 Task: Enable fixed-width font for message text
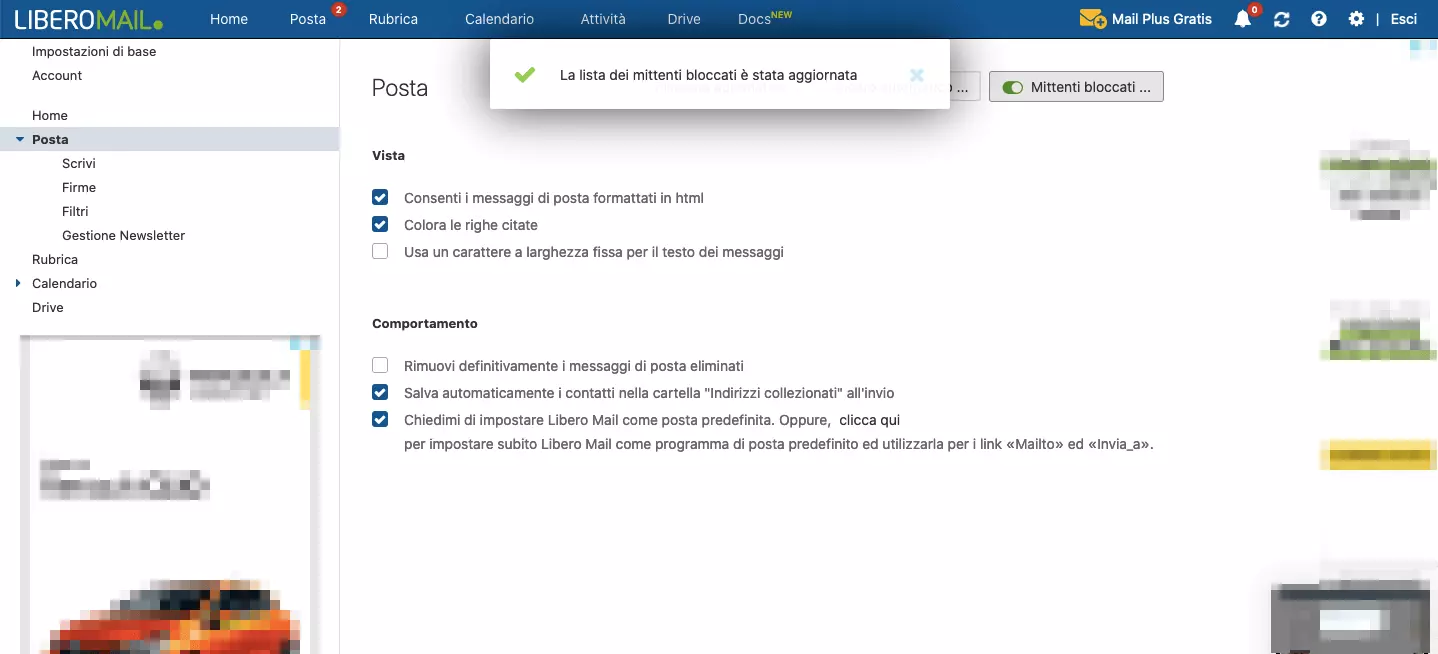click(380, 252)
